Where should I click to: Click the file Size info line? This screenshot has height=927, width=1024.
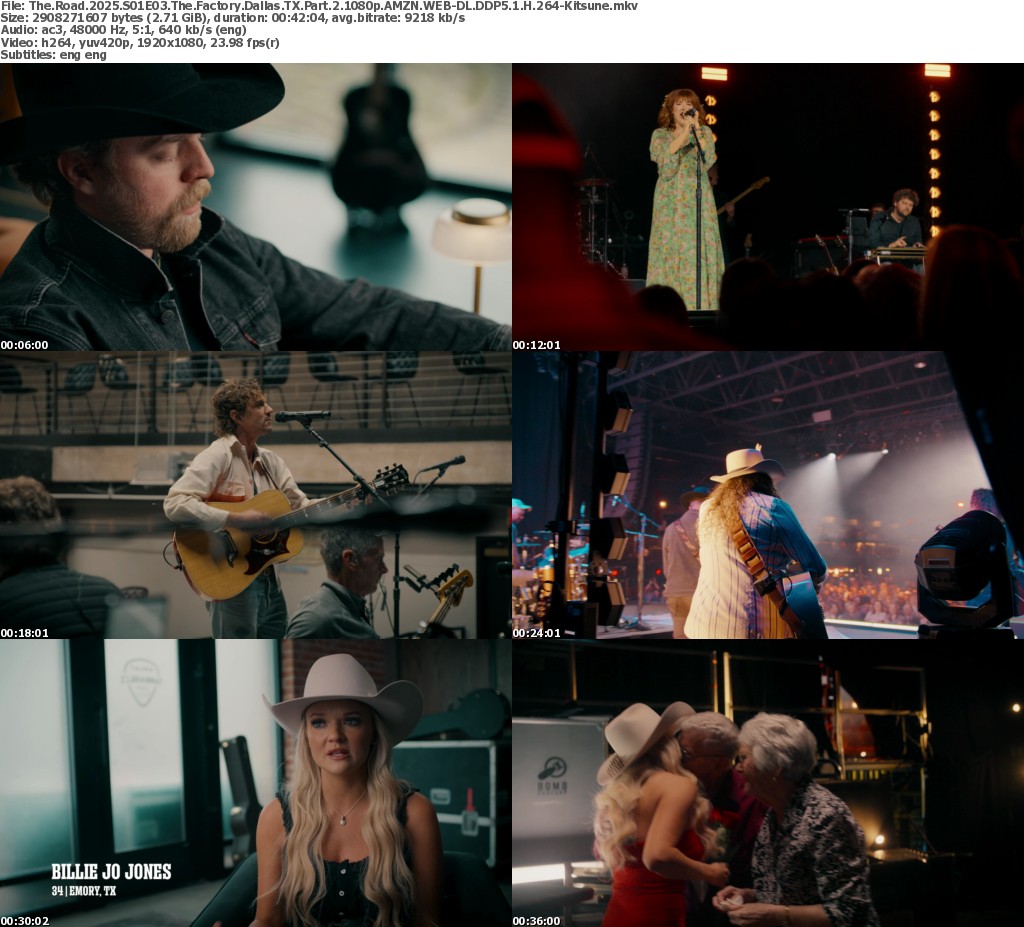pyautogui.click(x=232, y=18)
